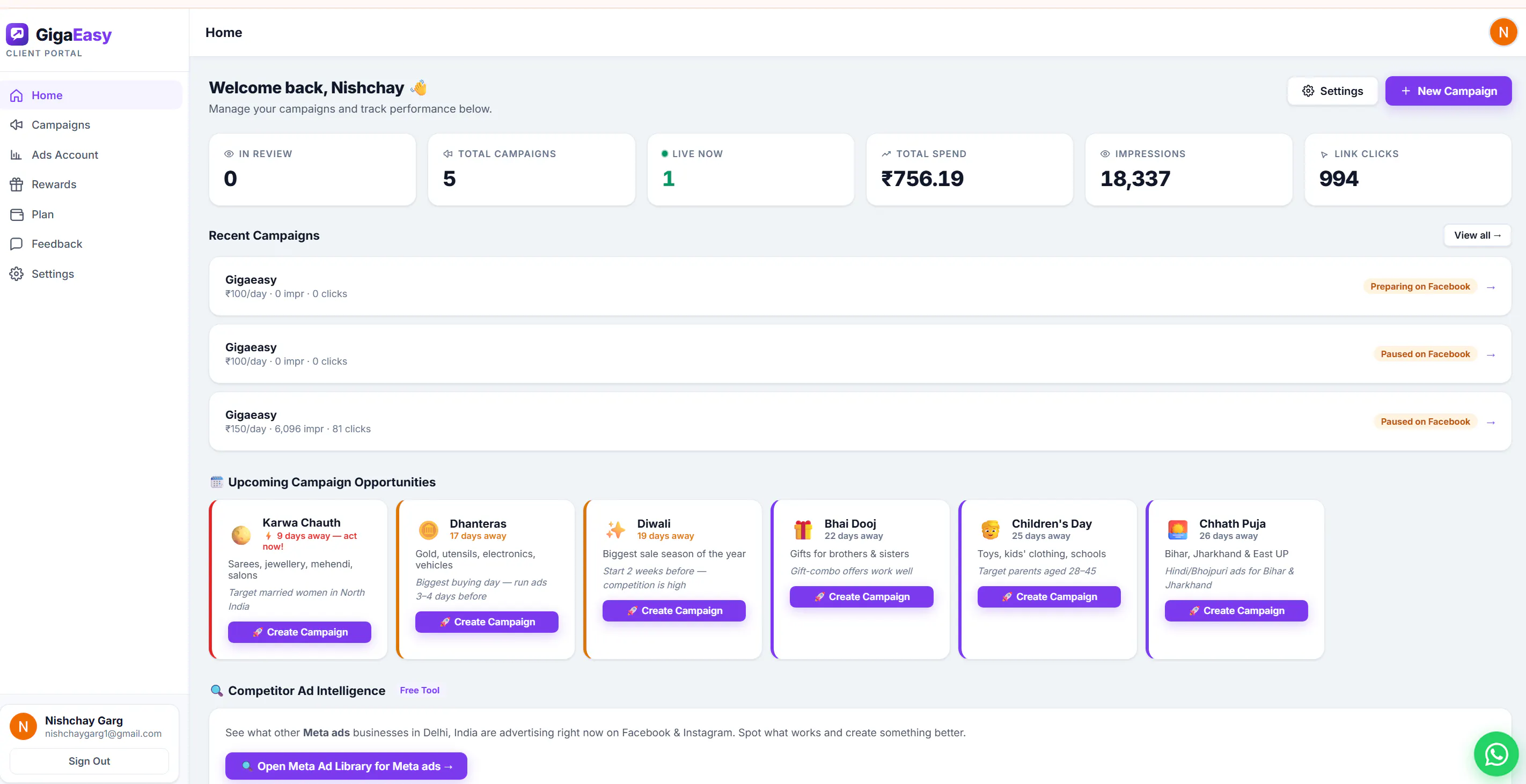Create Campaign for Children's Day
Image resolution: width=1526 pixels, height=784 pixels.
[1049, 597]
